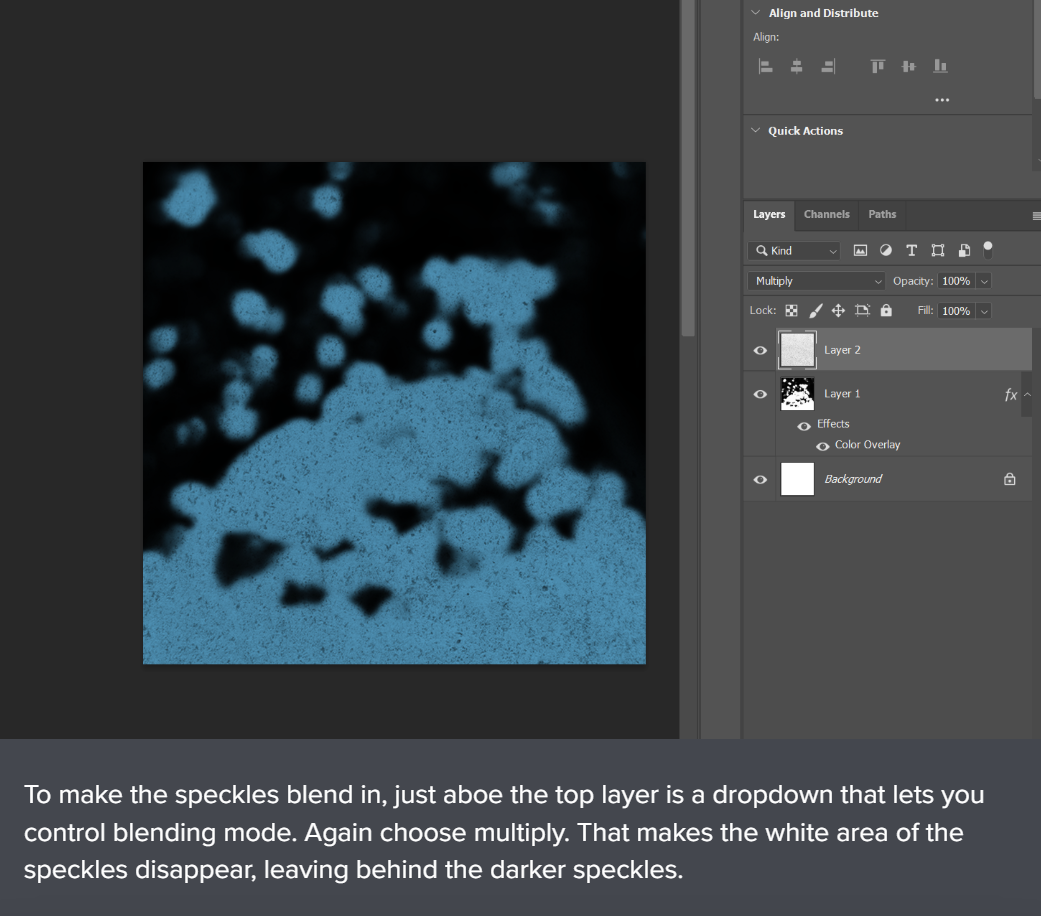The width and height of the screenshot is (1041, 916).
Task: Lock image pixels brush icon
Action: 815,311
